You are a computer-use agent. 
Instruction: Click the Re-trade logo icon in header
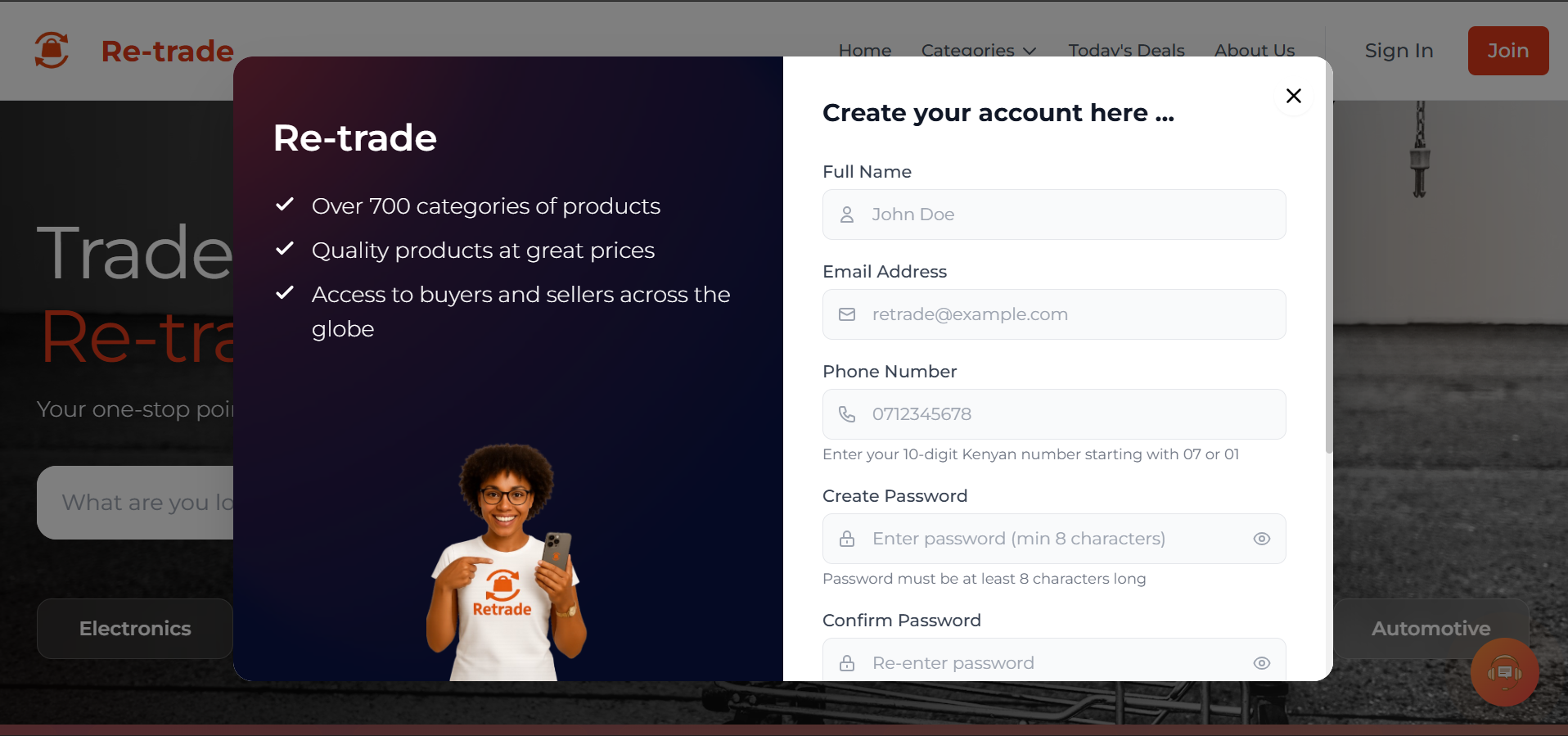(x=52, y=51)
